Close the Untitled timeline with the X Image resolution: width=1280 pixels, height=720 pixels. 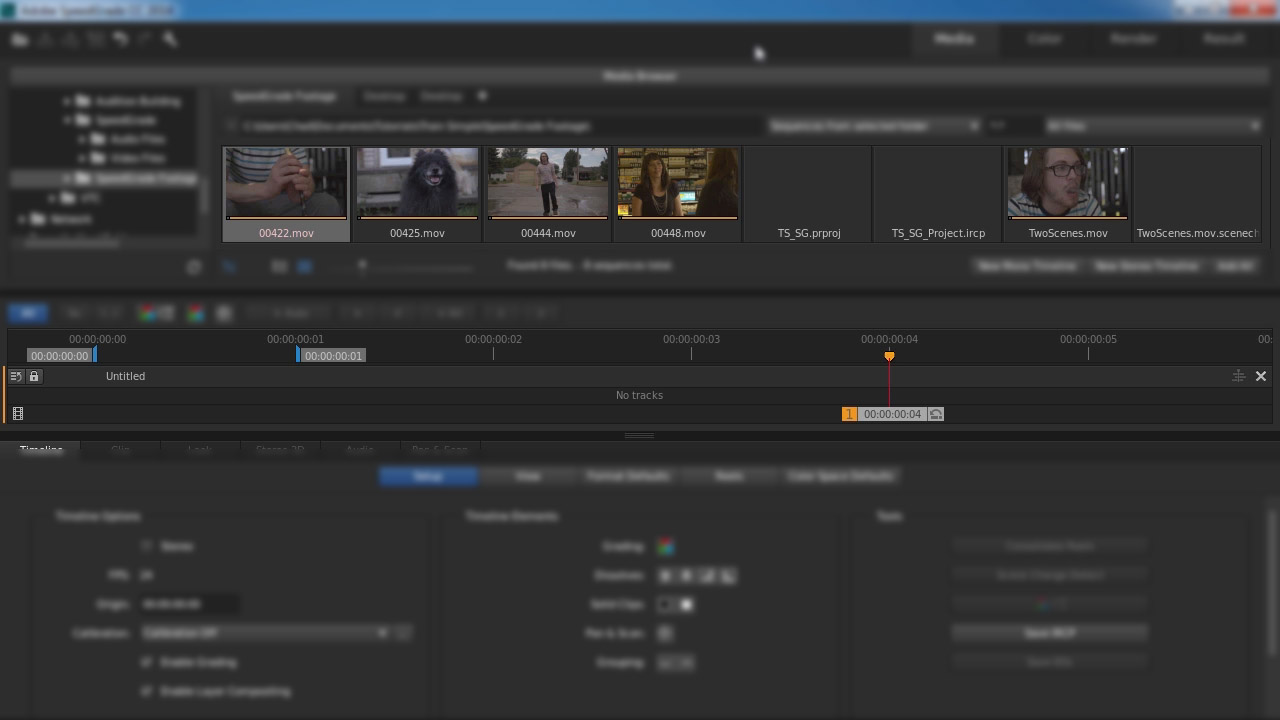1261,376
